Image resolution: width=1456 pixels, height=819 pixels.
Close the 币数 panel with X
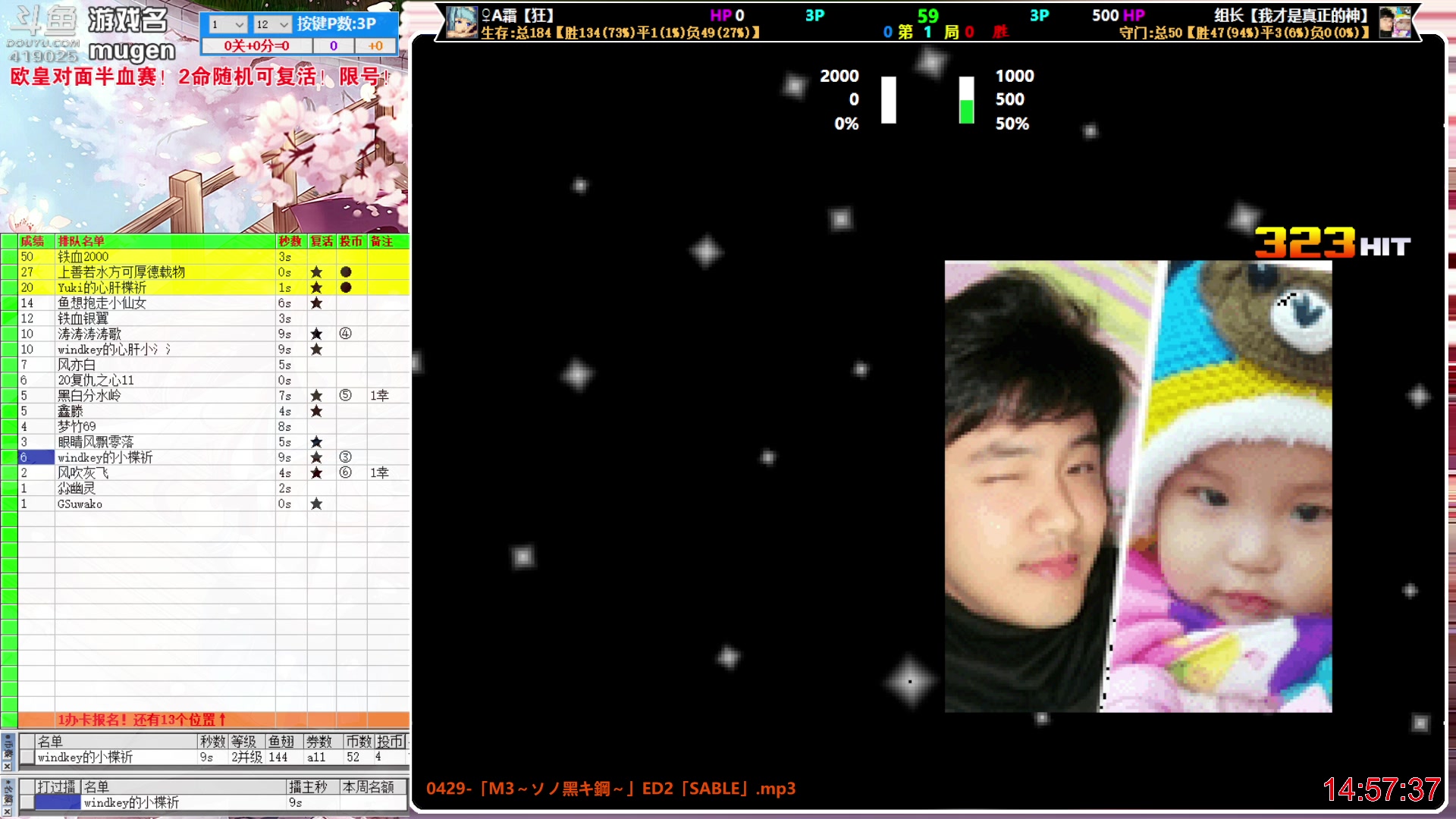point(8,766)
